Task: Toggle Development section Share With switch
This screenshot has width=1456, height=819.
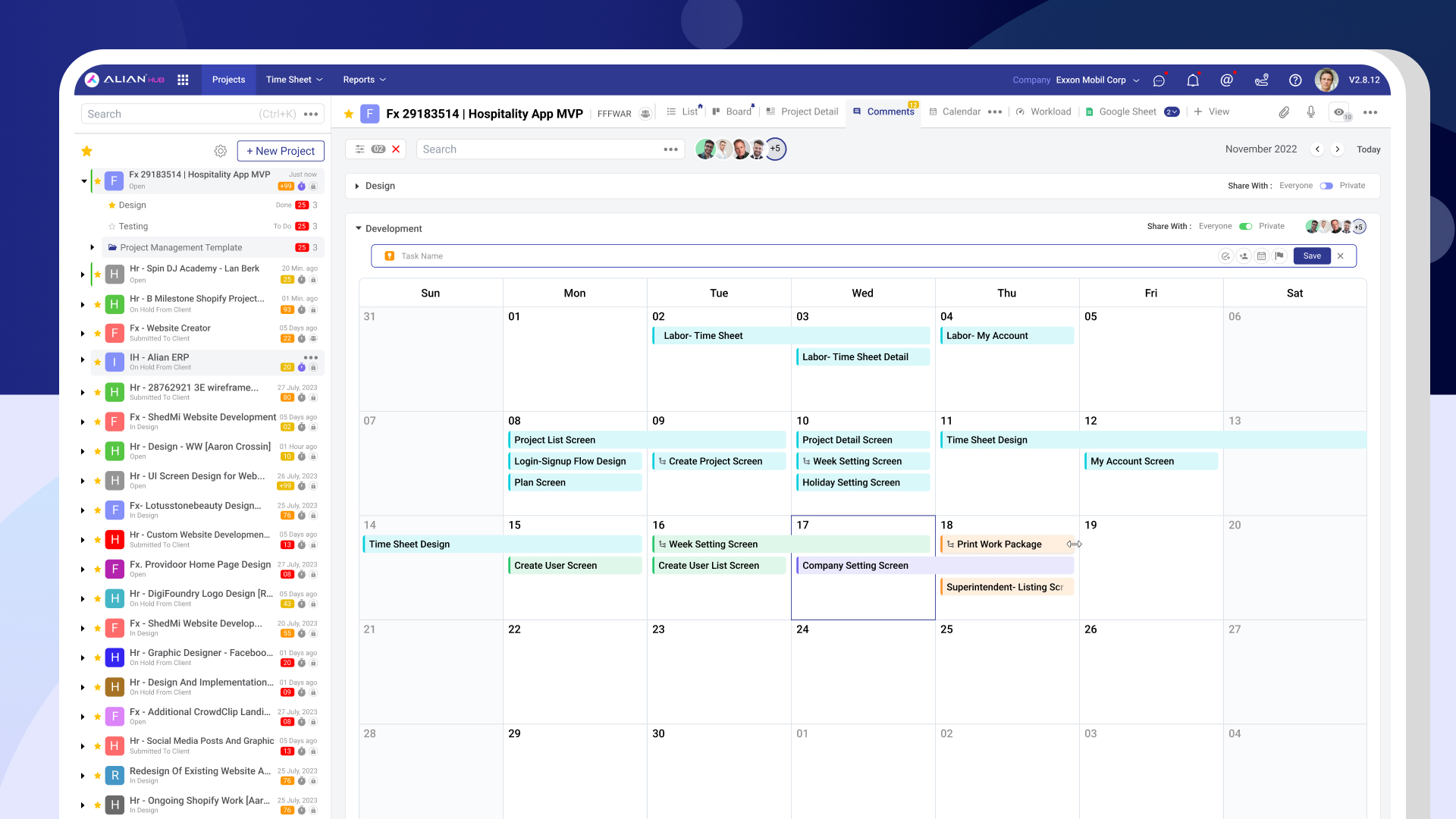Action: point(1245,226)
